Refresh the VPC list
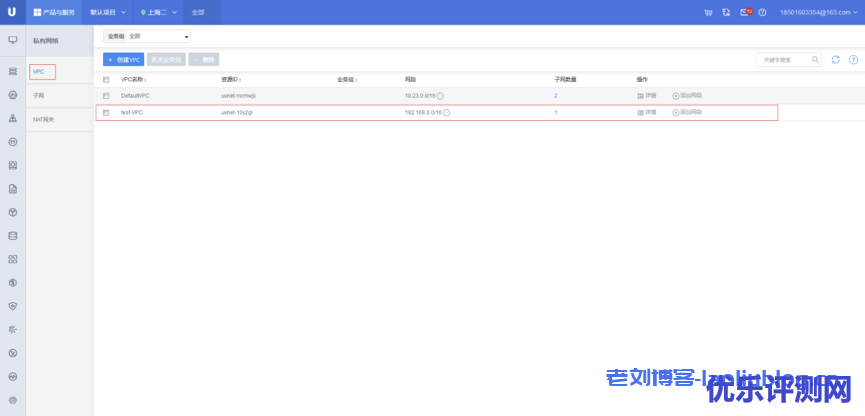 [x=835, y=60]
